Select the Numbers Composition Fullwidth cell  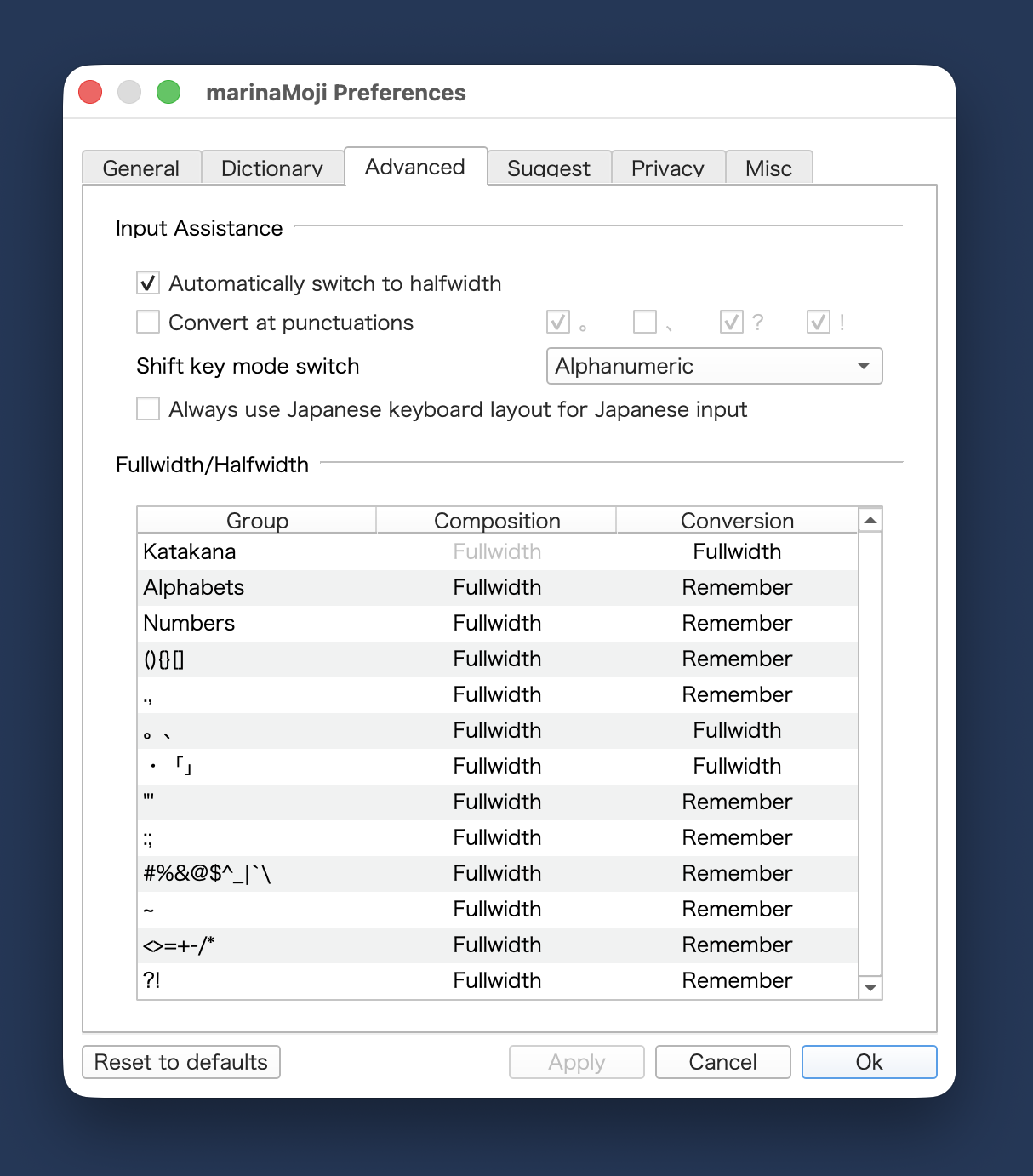pyautogui.click(x=497, y=623)
